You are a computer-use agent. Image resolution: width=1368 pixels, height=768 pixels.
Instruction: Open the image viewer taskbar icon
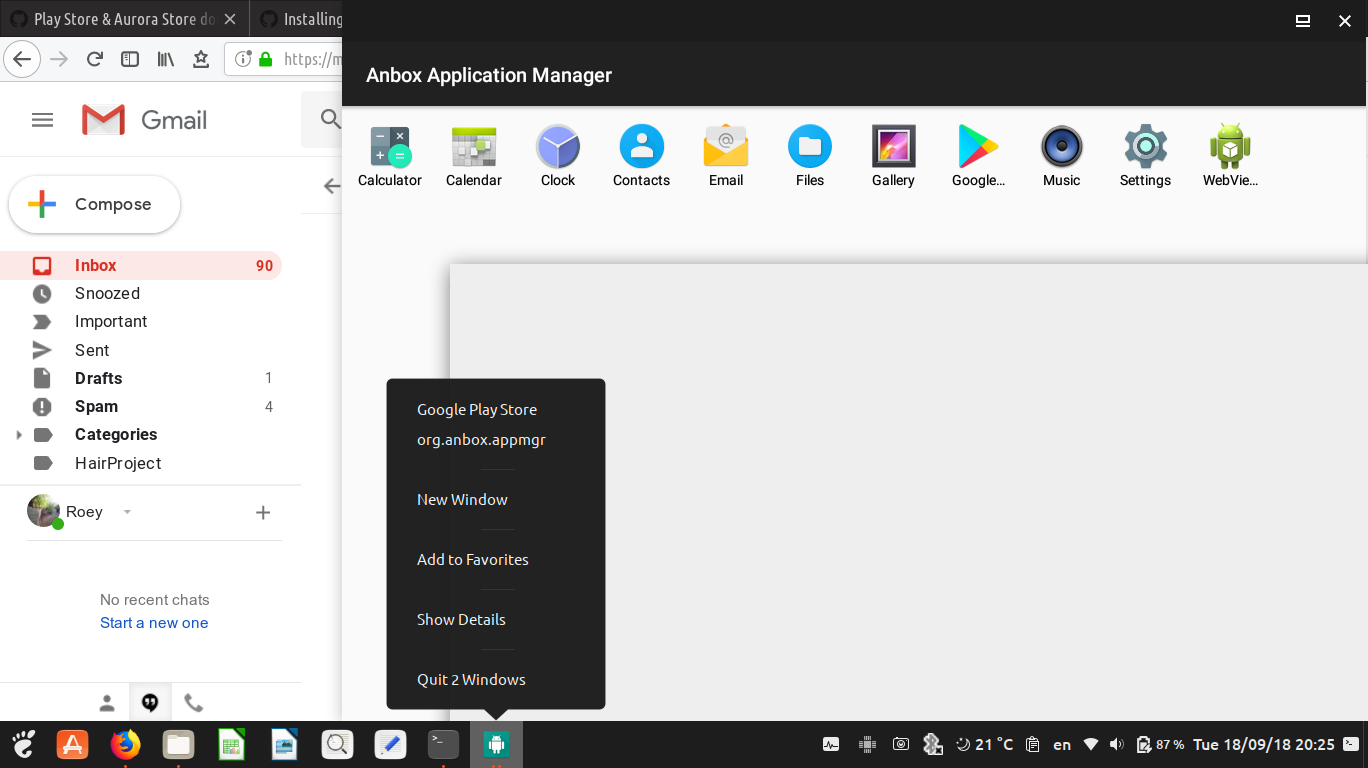284,744
